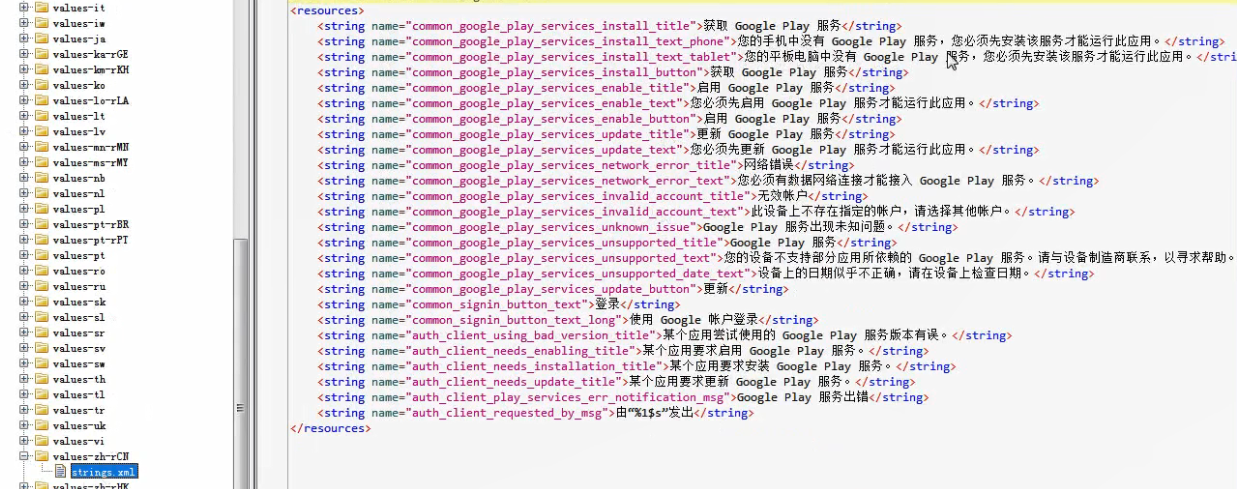
Task: Expand the values-ro folder node
Action: [24, 271]
